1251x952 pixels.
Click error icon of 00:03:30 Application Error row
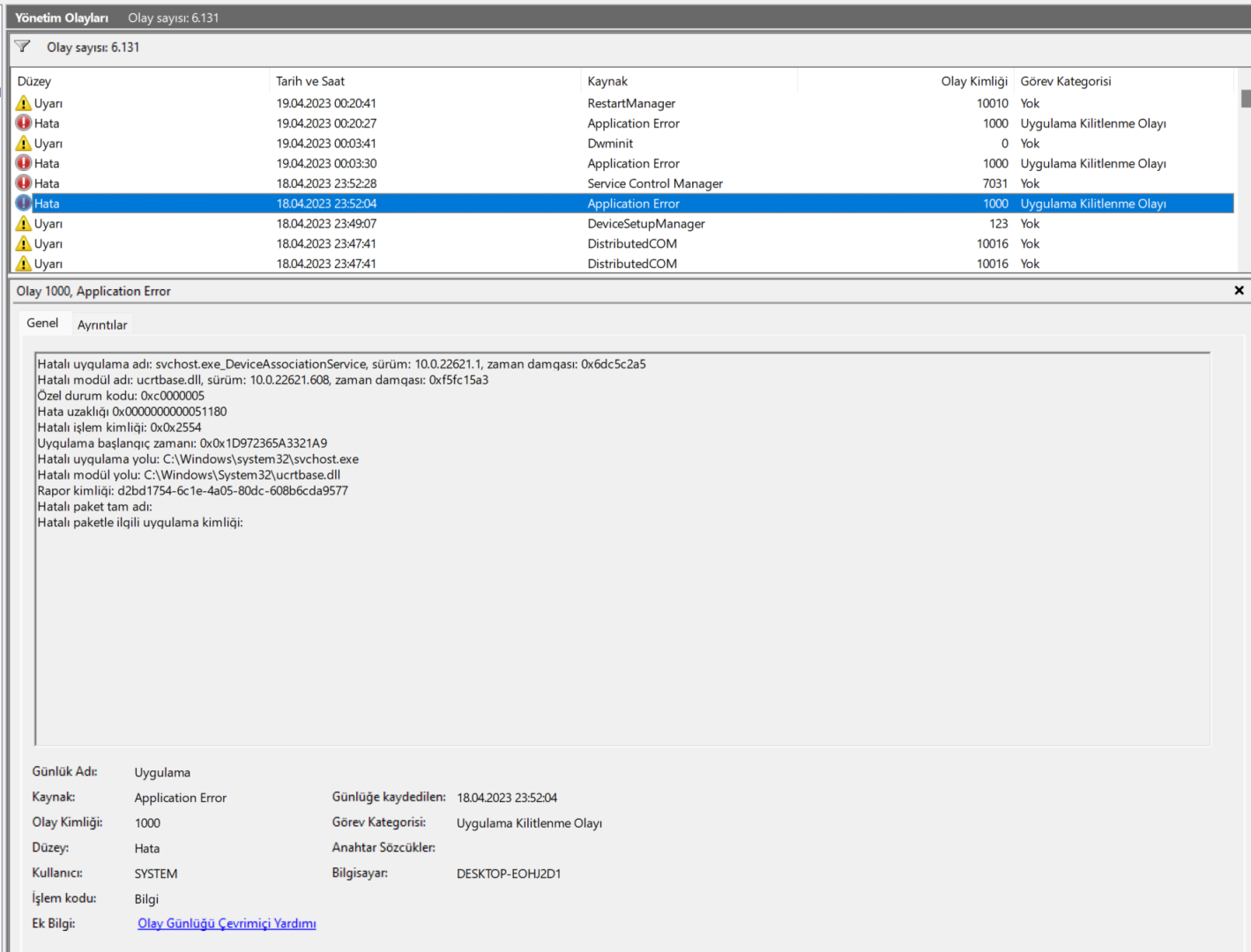pos(24,163)
